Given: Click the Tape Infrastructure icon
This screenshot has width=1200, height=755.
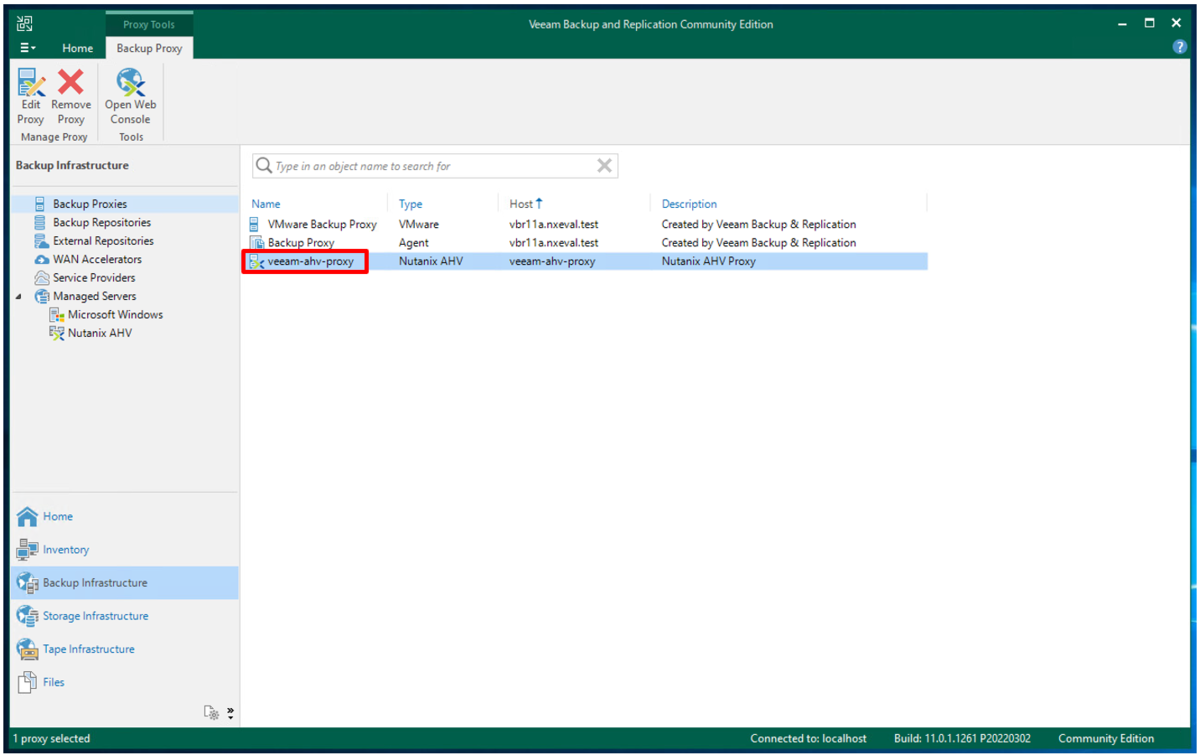Looking at the screenshot, I should [x=27, y=649].
